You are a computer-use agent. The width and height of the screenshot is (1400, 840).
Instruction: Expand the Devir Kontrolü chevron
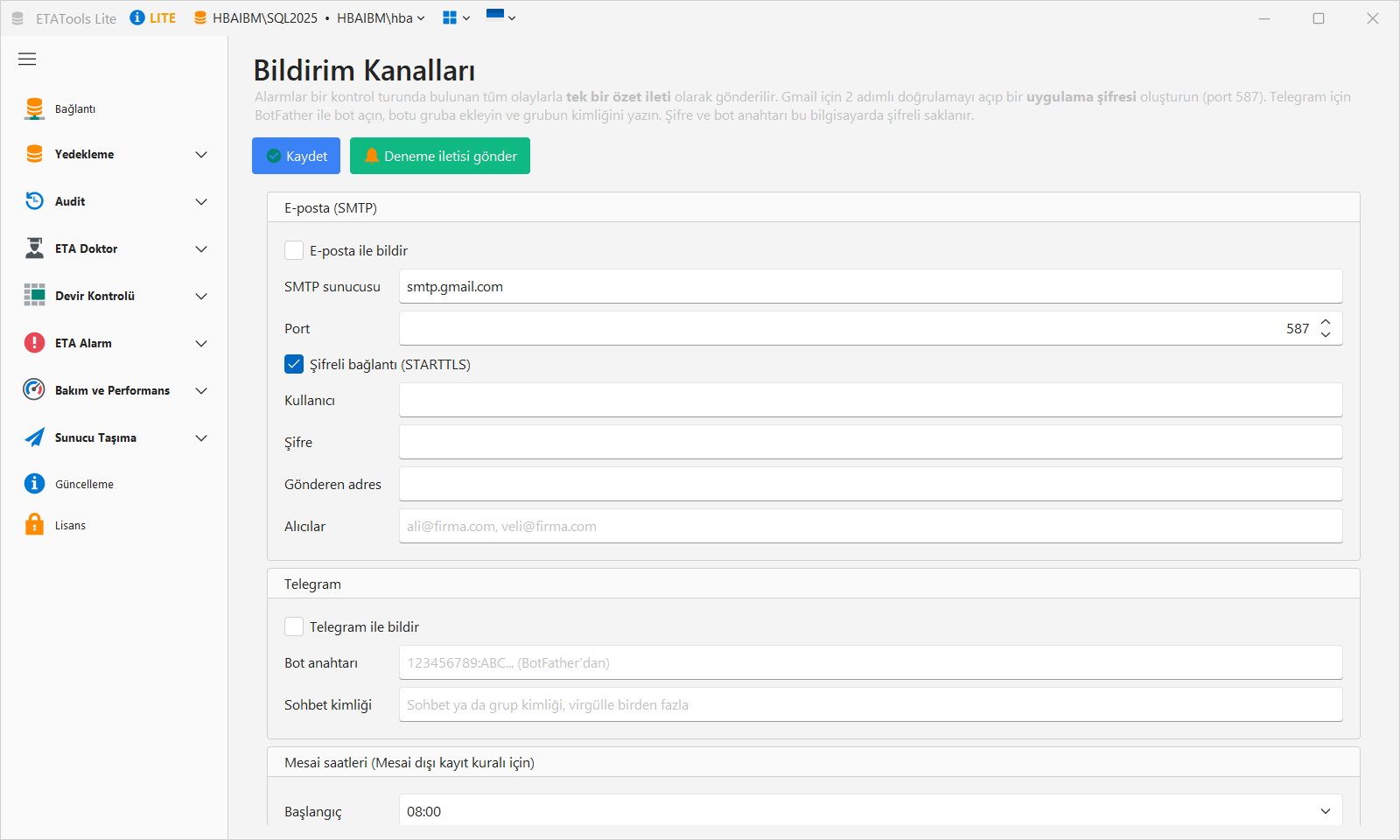pos(201,296)
